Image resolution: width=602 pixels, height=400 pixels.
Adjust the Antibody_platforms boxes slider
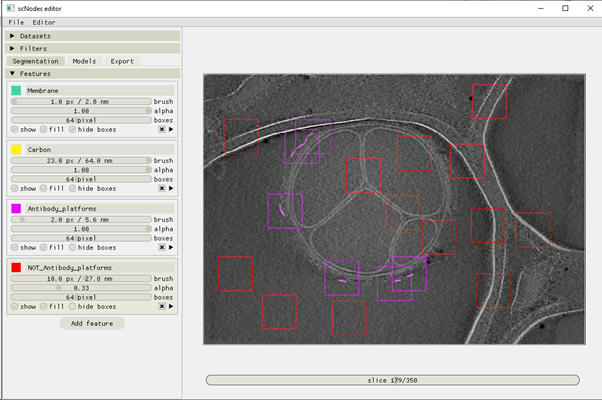pos(81,238)
